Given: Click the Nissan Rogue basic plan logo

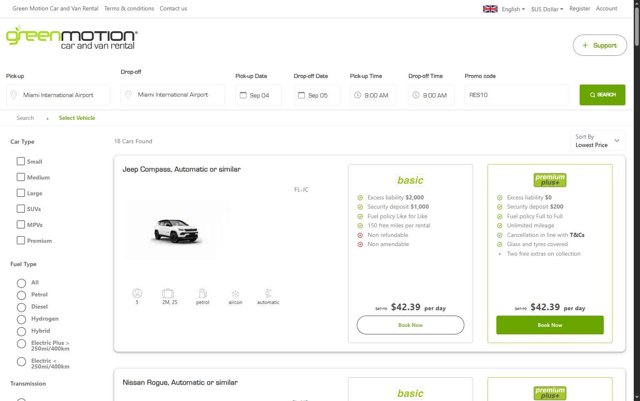Looking at the screenshot, I should pyautogui.click(x=410, y=393).
